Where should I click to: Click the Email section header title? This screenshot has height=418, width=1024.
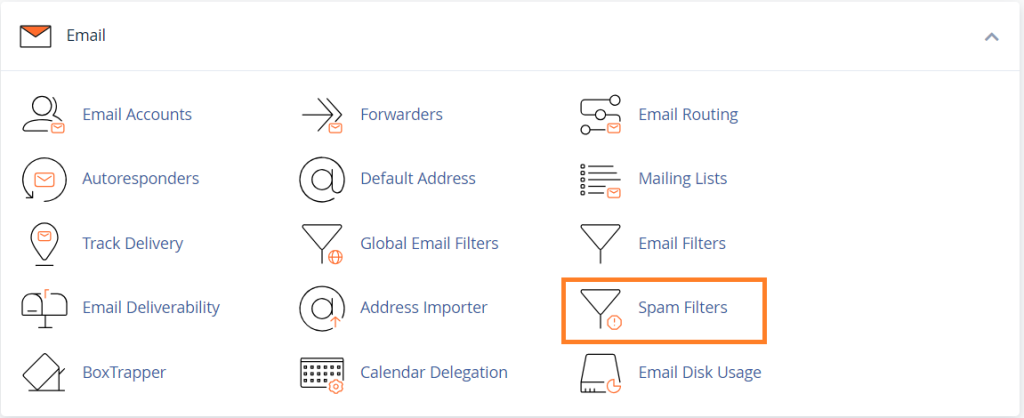tap(86, 35)
